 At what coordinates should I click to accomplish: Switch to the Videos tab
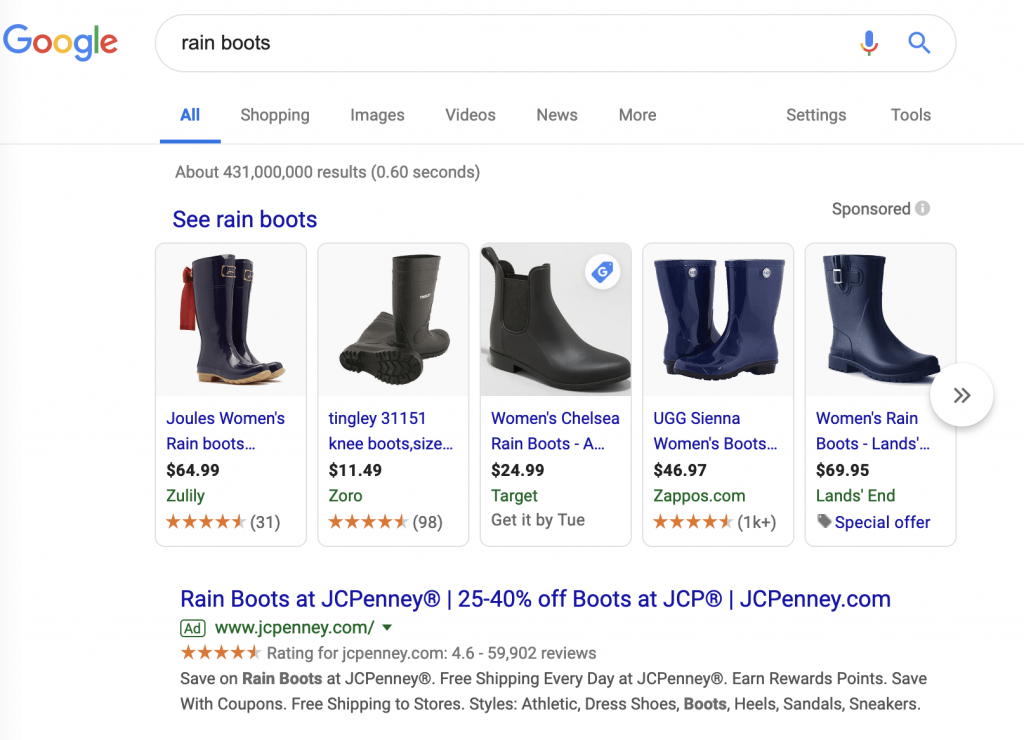[x=470, y=115]
